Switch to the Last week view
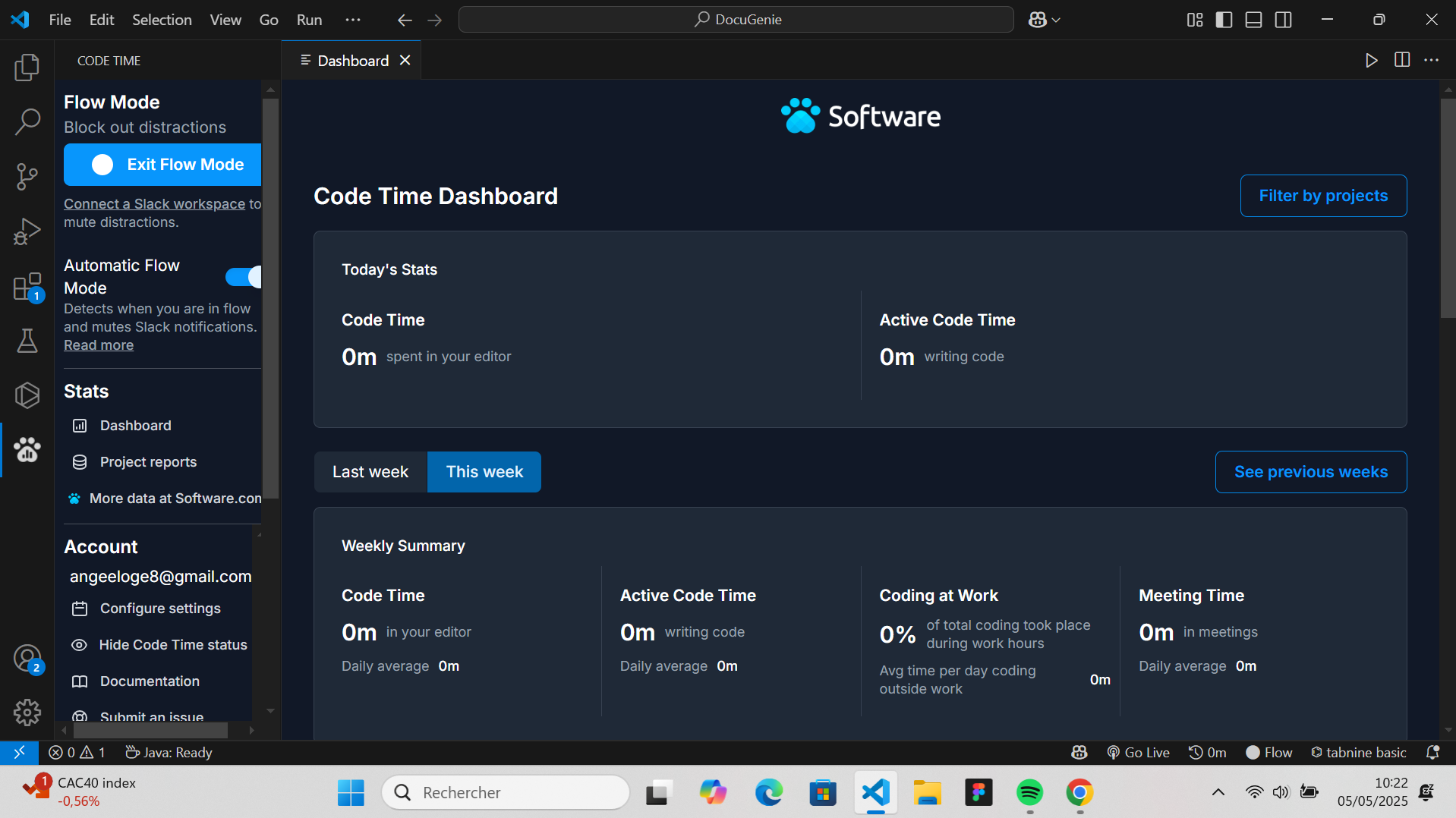Image resolution: width=1456 pixels, height=818 pixels. pyautogui.click(x=370, y=472)
